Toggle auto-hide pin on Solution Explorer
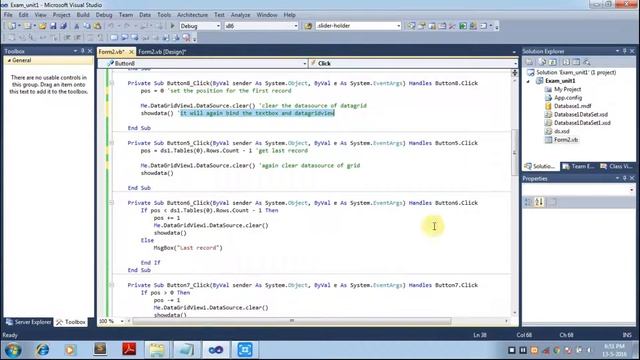Screen dimensions: 640x360 click(625, 51)
